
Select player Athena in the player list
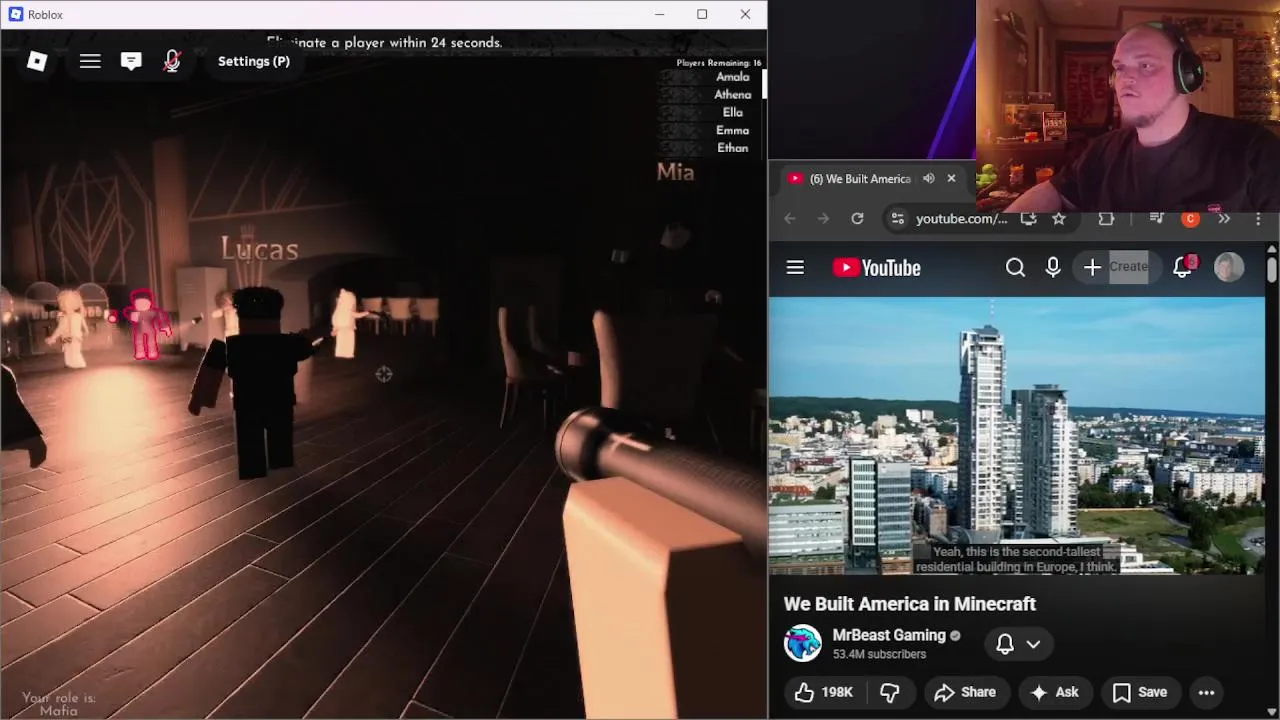click(x=732, y=95)
